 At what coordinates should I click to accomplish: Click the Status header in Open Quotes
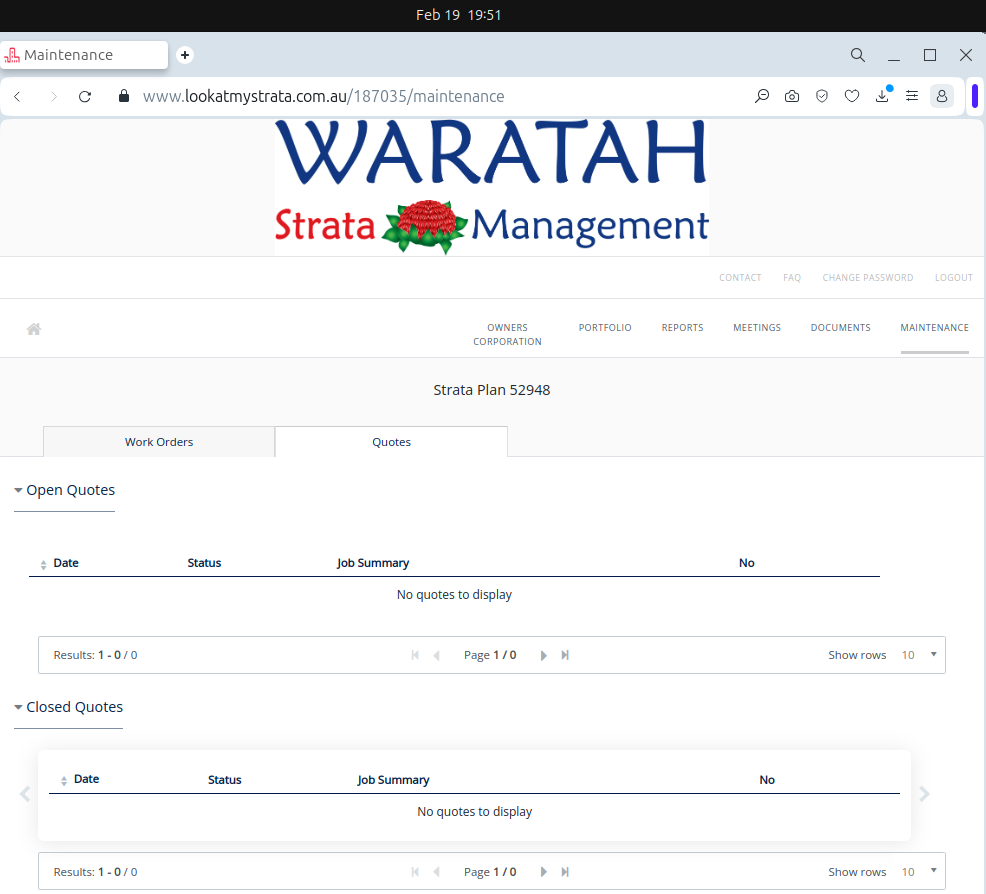point(204,563)
